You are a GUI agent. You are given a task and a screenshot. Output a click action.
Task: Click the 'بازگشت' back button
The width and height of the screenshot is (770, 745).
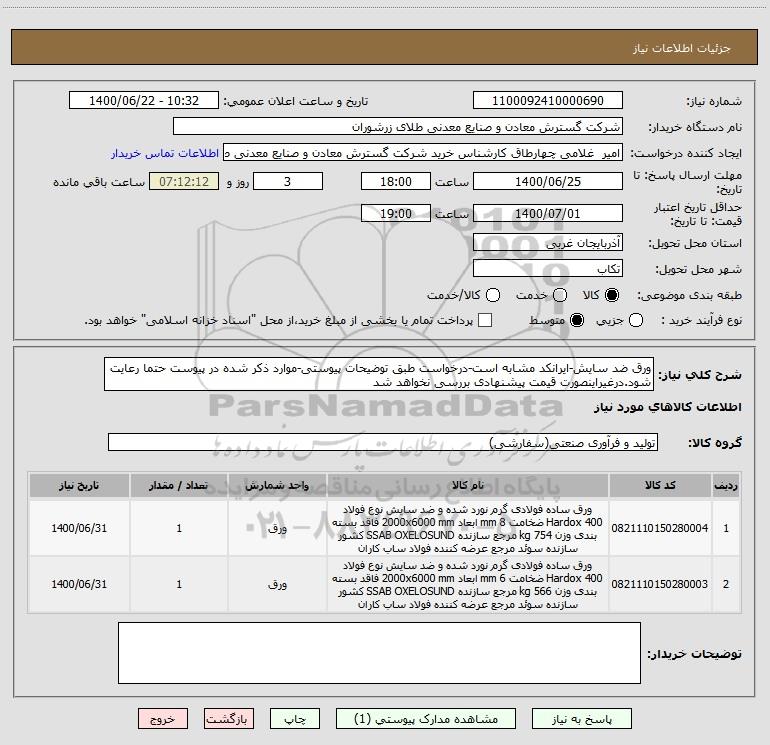229,719
